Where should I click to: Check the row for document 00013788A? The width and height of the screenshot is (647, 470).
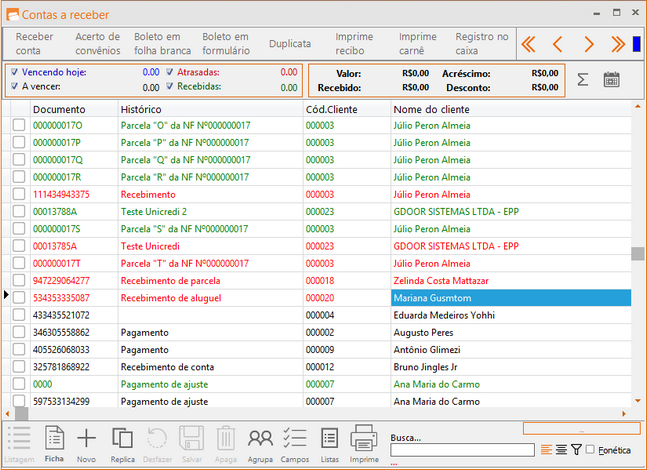(19, 212)
